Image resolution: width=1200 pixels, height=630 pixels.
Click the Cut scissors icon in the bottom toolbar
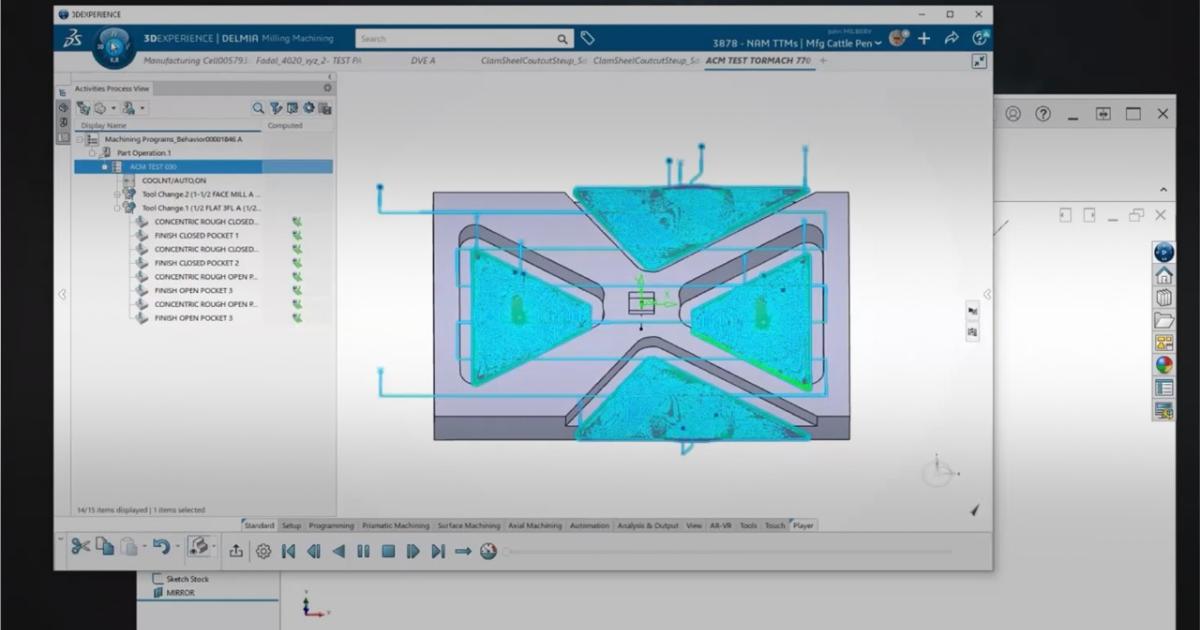click(81, 548)
